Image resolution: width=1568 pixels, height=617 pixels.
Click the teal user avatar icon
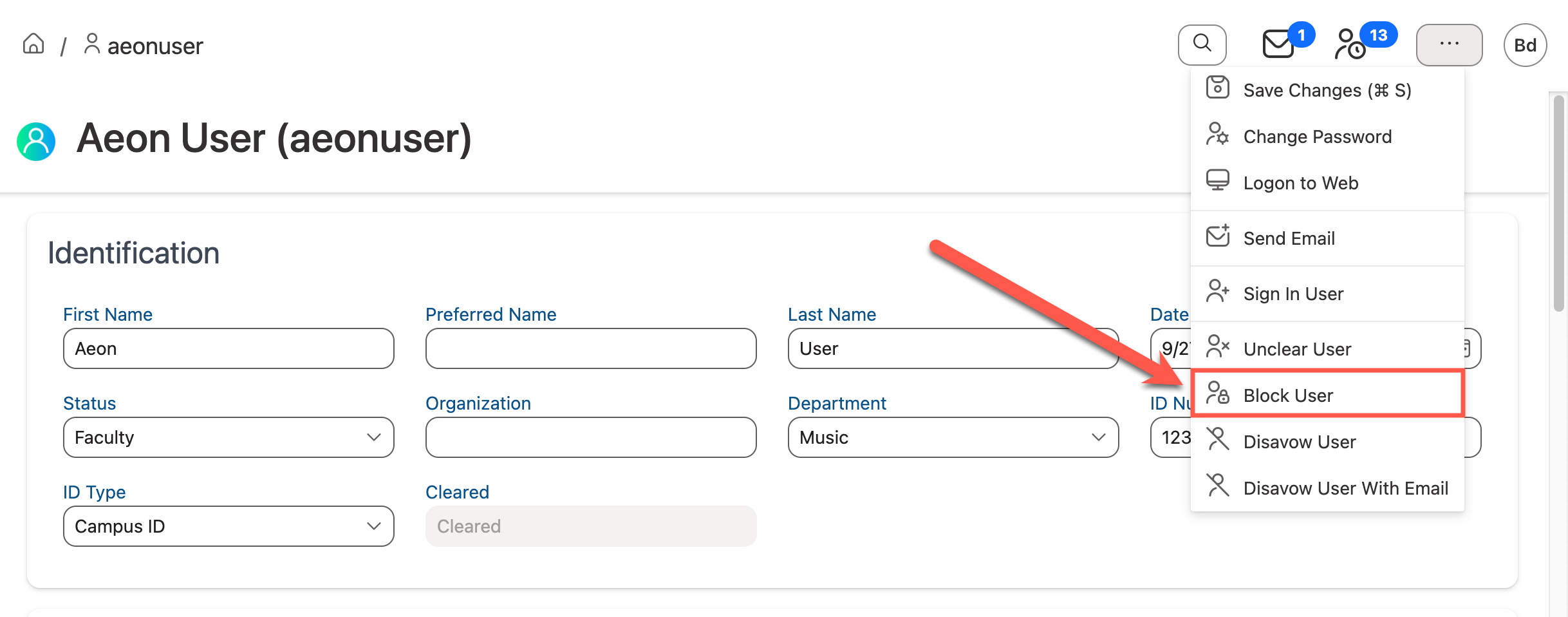click(36, 141)
